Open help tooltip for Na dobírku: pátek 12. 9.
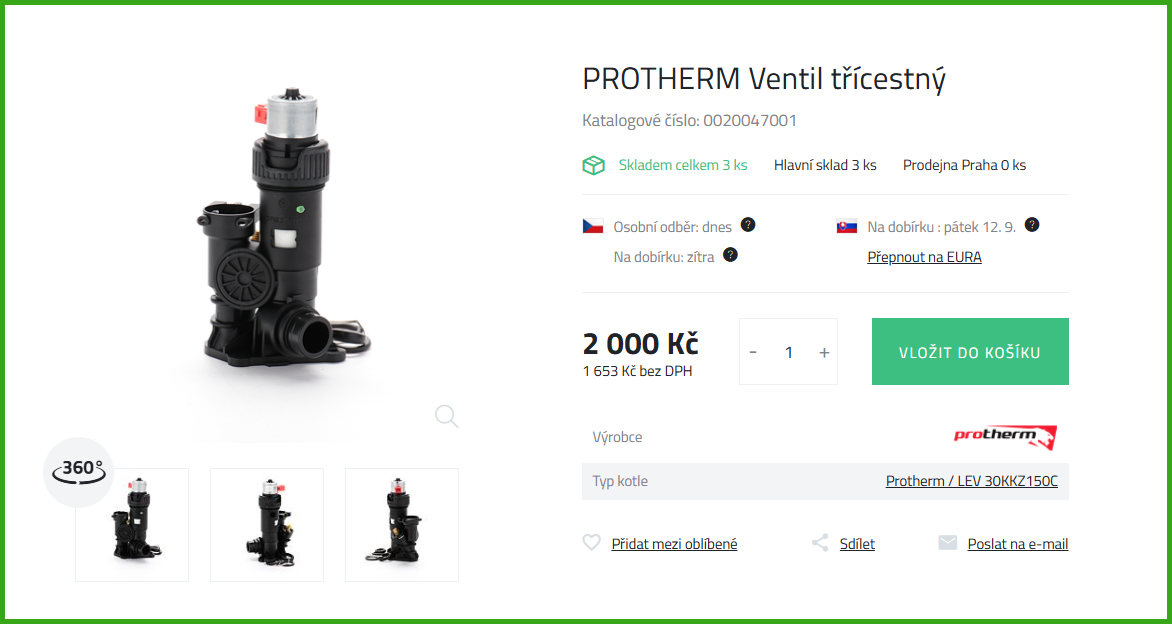The width and height of the screenshot is (1172, 624). tap(1032, 224)
